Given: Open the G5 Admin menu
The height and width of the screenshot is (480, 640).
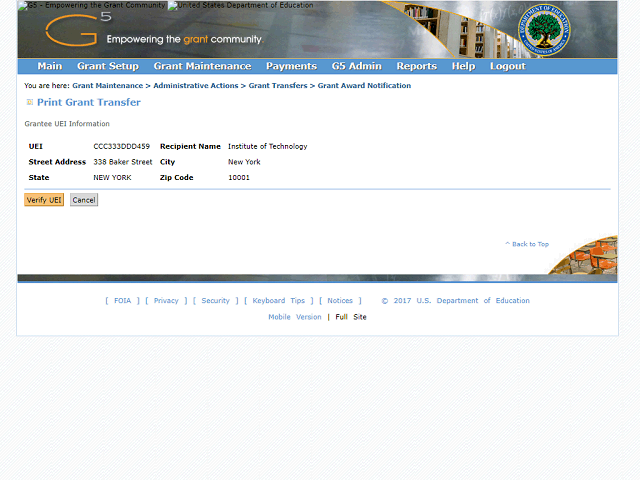Looking at the screenshot, I should pos(356,66).
